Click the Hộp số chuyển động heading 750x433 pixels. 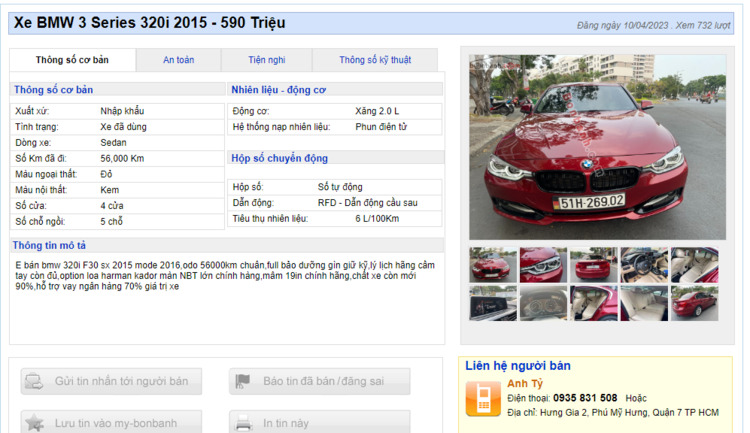point(279,158)
